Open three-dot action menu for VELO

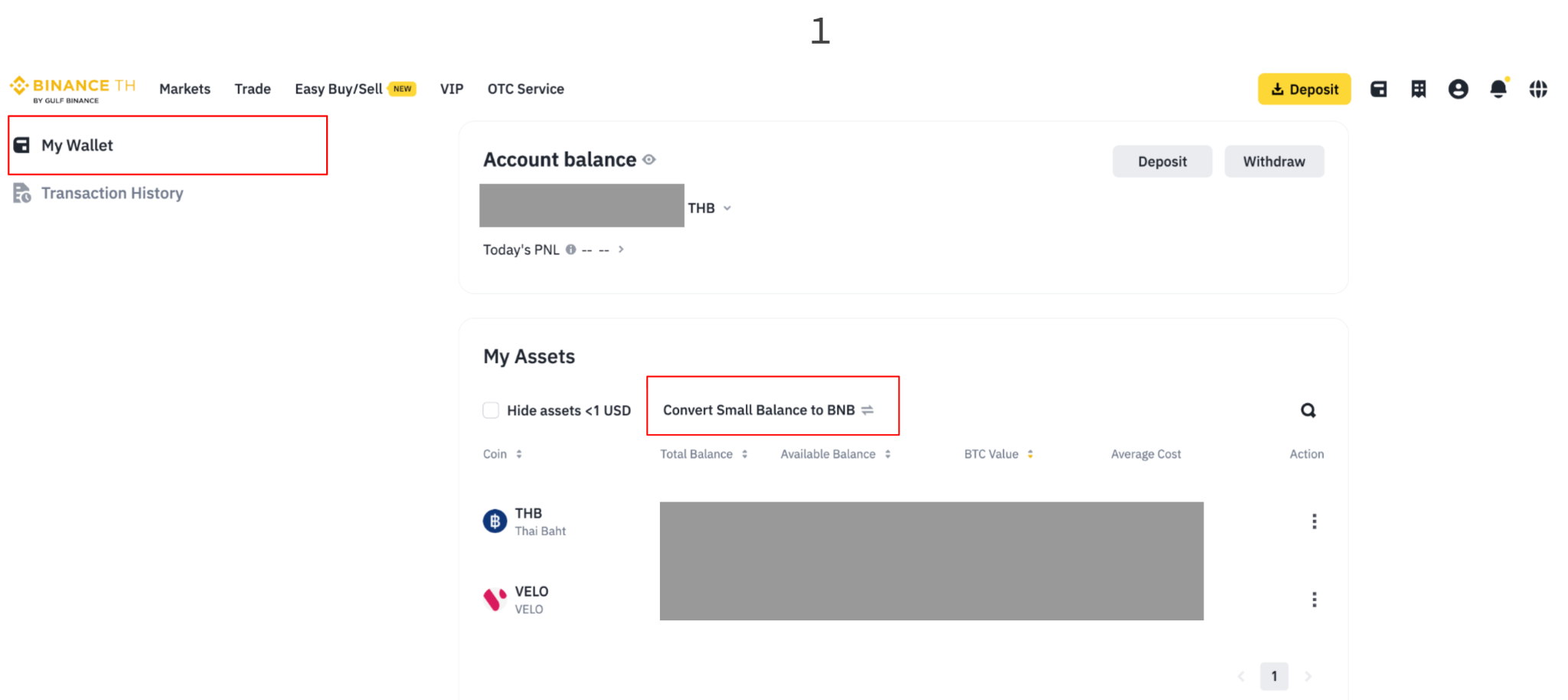[1314, 600]
